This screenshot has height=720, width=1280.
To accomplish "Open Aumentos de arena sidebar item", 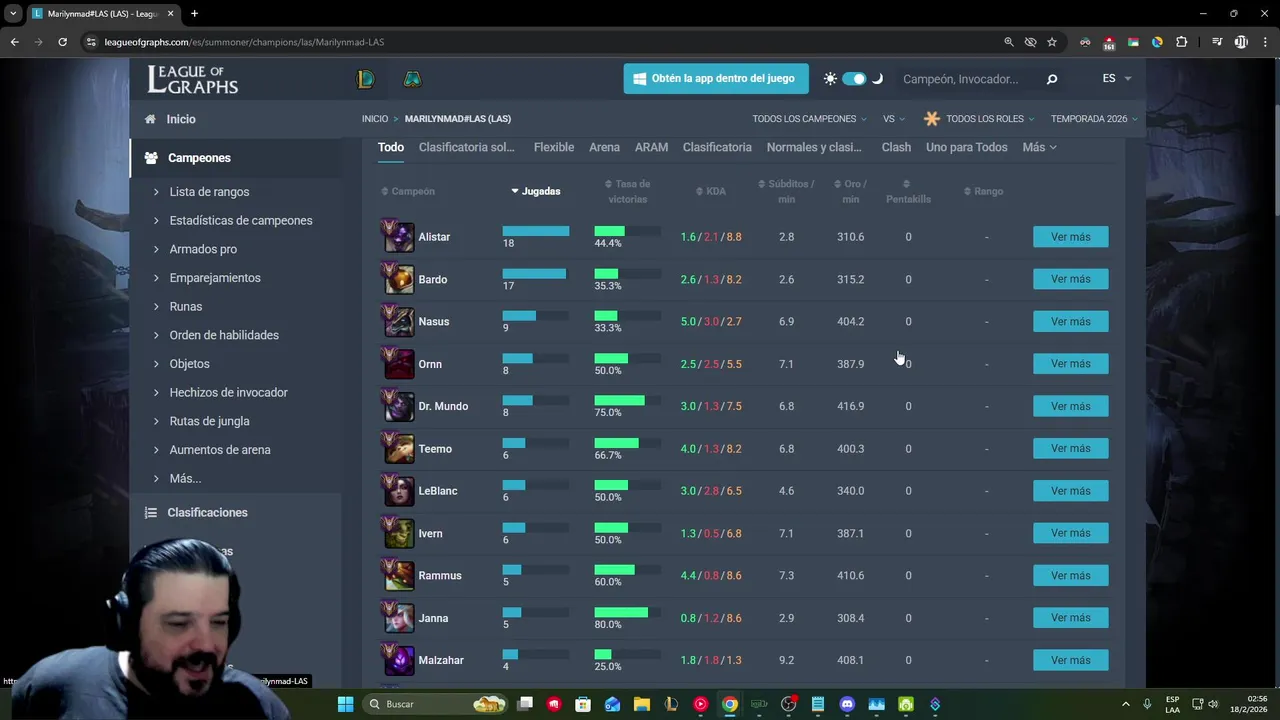I will click(220, 450).
